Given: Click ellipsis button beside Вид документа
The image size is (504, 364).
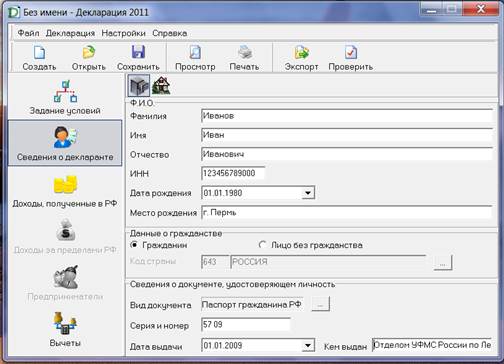Looking at the screenshot, I should coord(320,304).
